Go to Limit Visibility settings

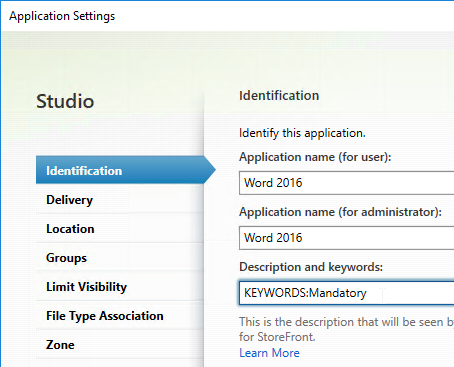120,287
